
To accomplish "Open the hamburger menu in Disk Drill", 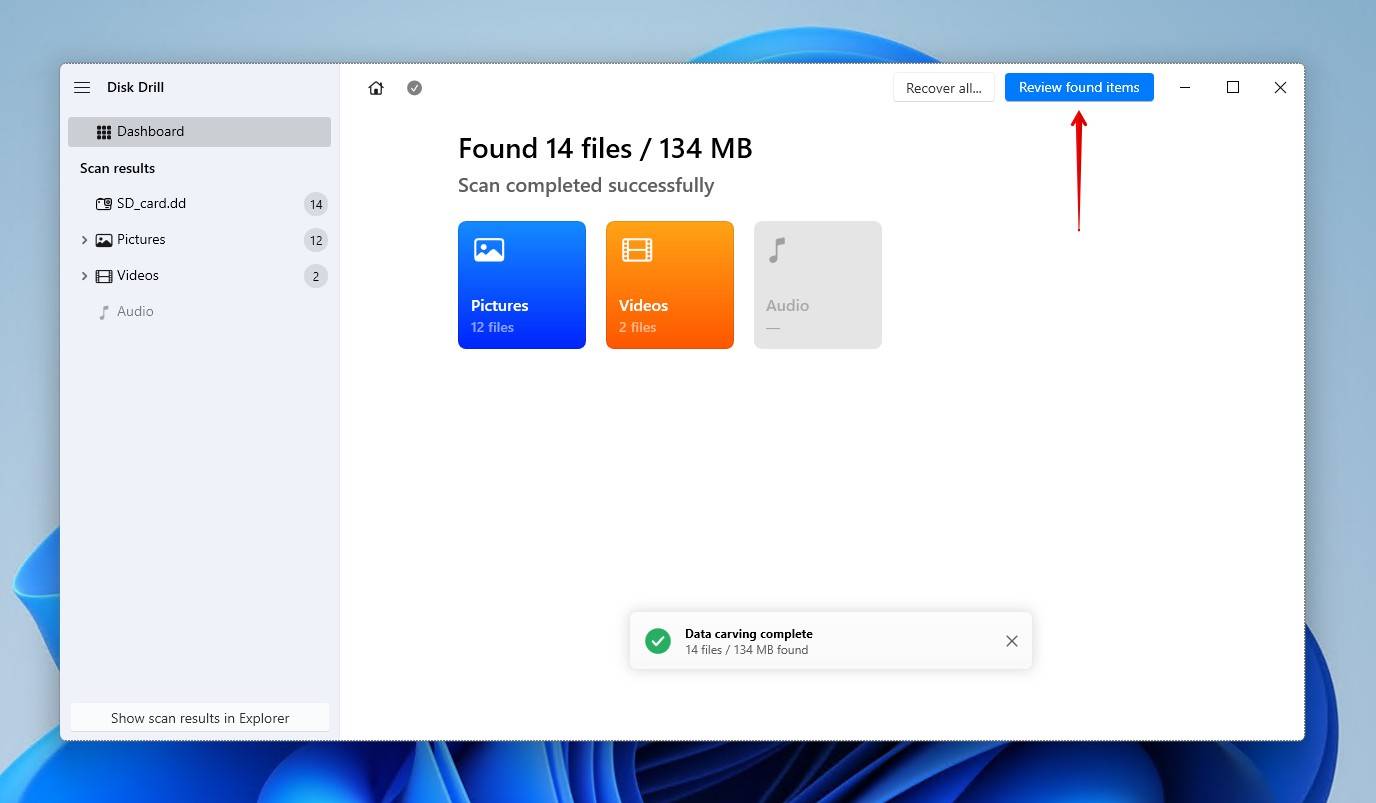I will 82,87.
